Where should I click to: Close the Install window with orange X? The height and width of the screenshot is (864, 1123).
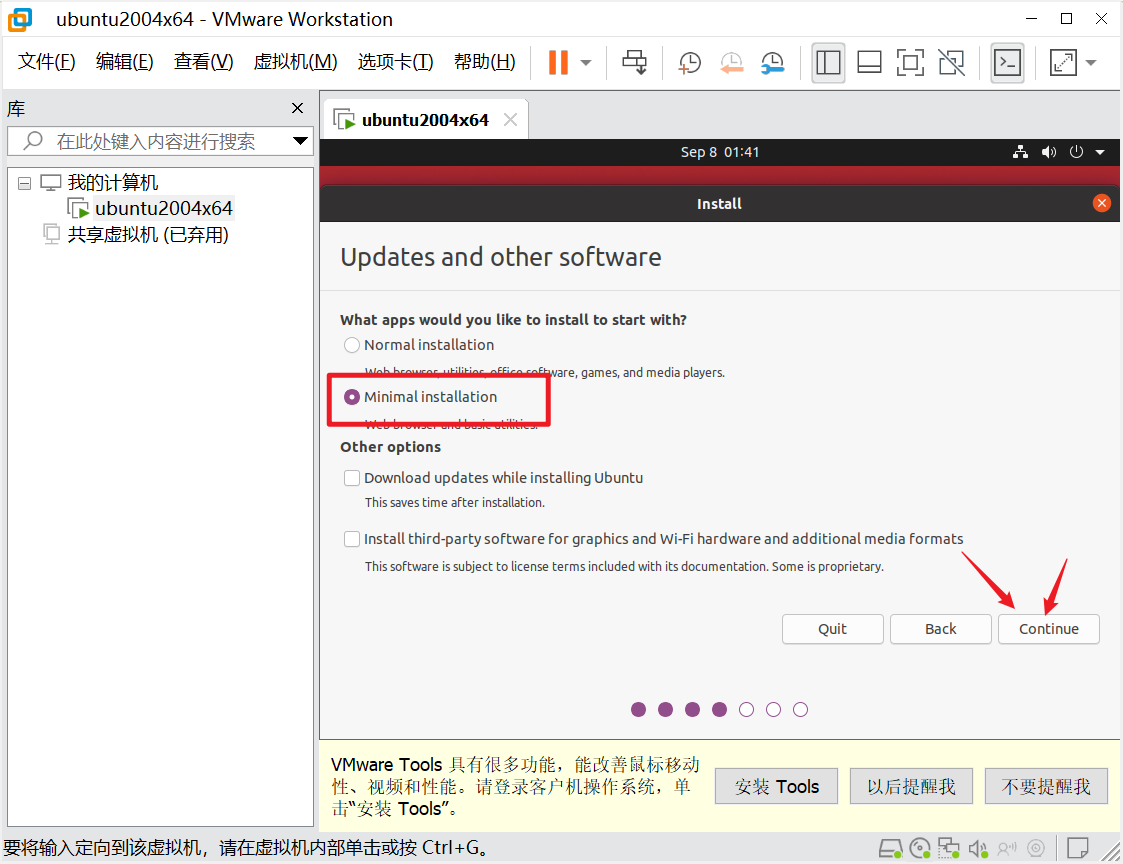pos(1102,203)
